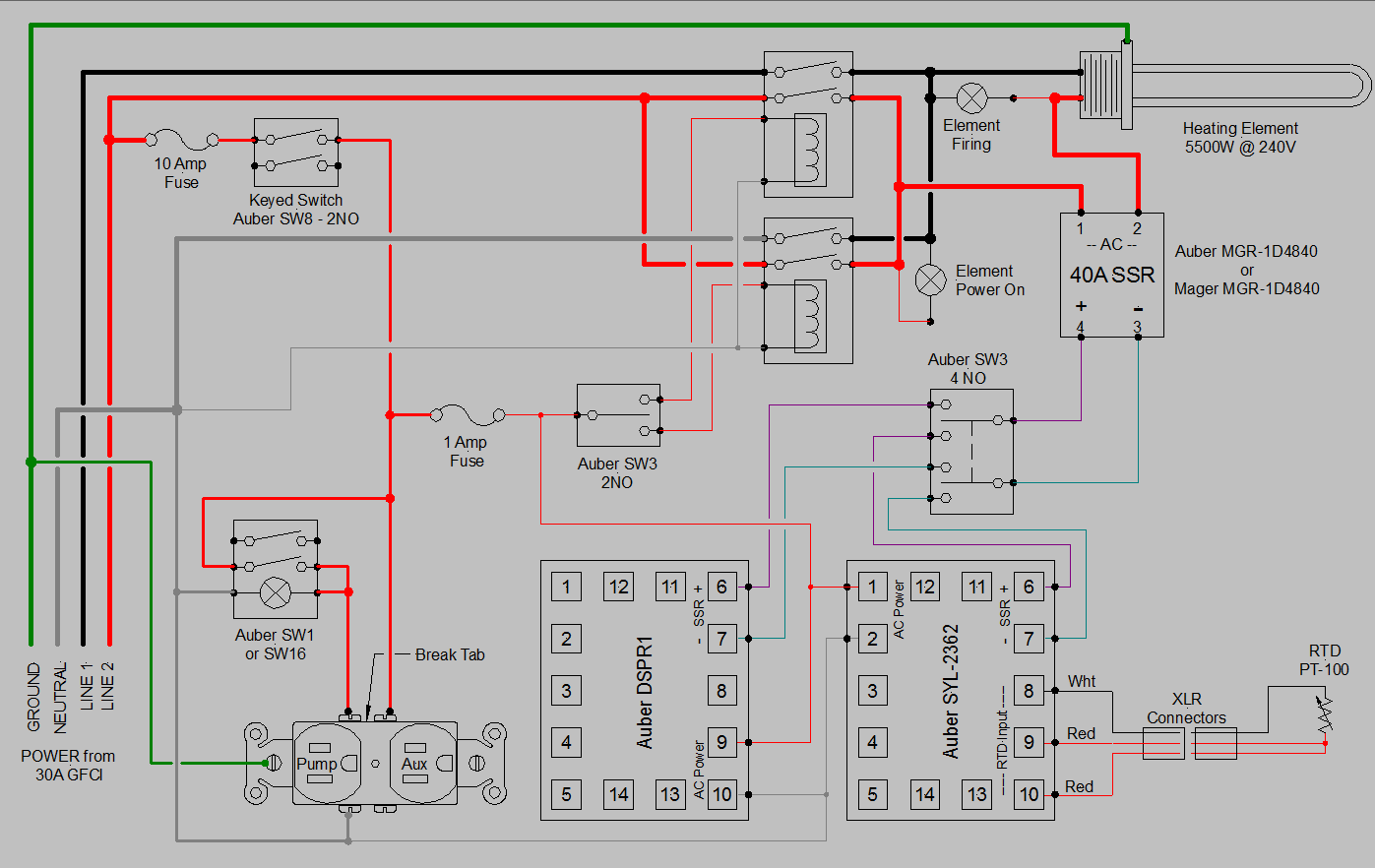This screenshot has height=868, width=1375.
Task: Select the 'NEUTRAL' wire label
Action: (60, 697)
